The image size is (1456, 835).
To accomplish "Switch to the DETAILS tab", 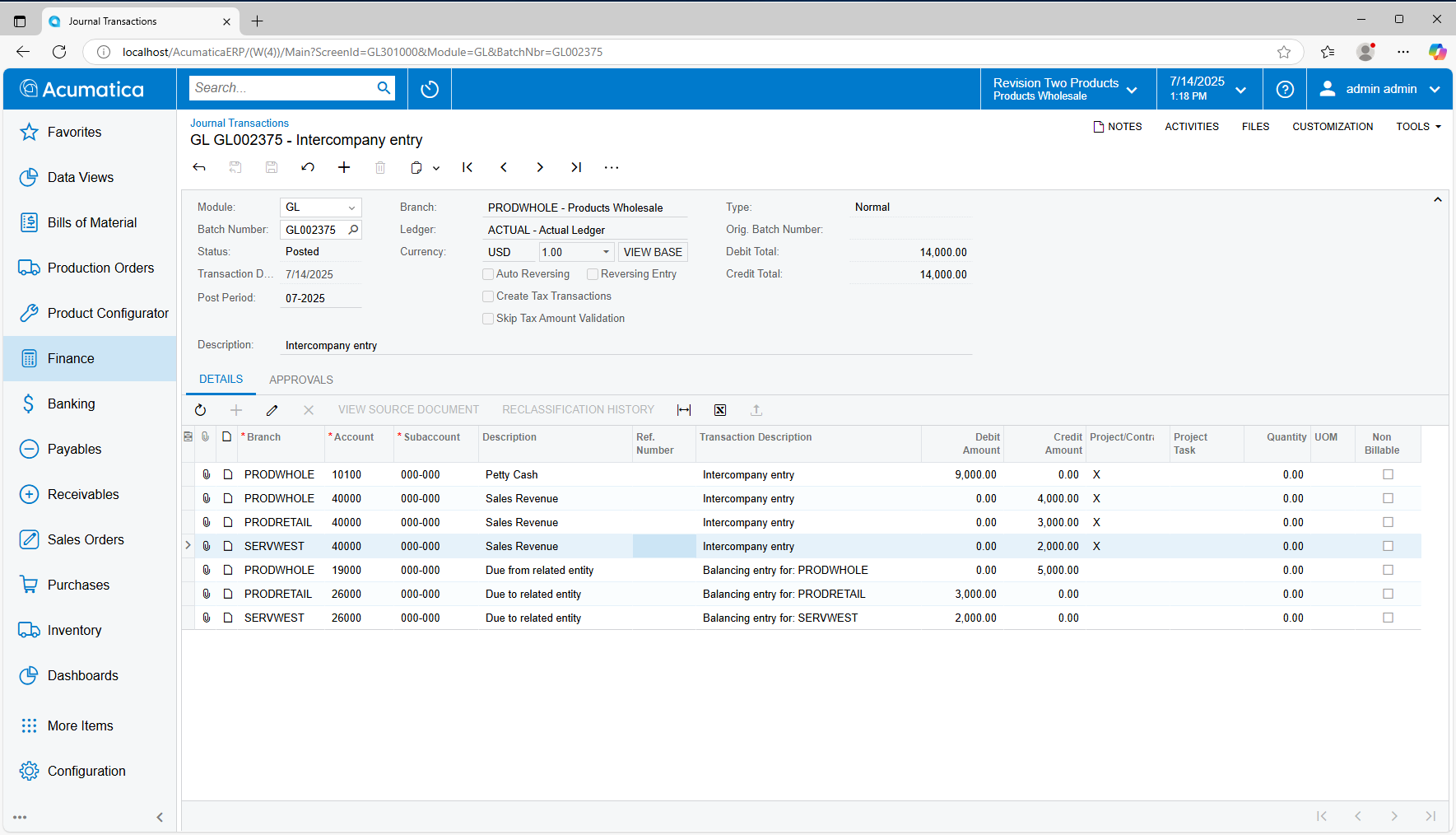I will [221, 380].
